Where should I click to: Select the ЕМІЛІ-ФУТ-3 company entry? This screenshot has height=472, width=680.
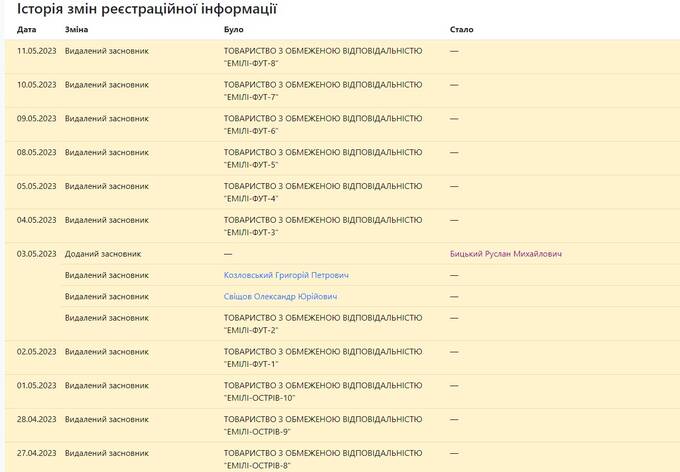(323, 226)
